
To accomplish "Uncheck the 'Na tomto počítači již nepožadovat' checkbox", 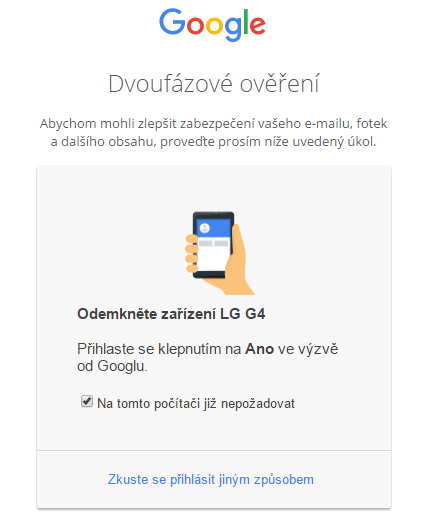I will pos(87,401).
